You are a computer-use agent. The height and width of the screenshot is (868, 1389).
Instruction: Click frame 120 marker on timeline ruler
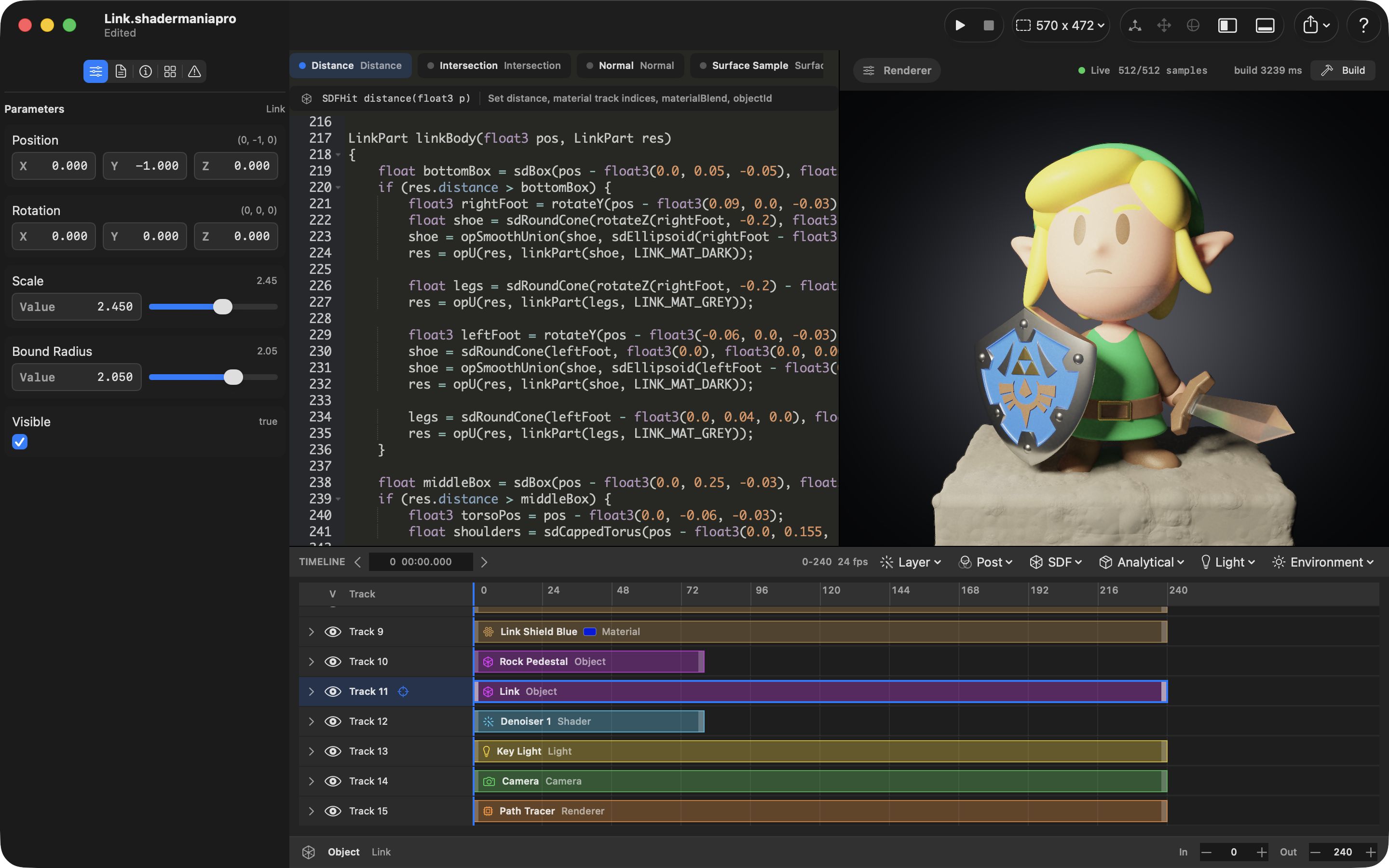(831, 590)
